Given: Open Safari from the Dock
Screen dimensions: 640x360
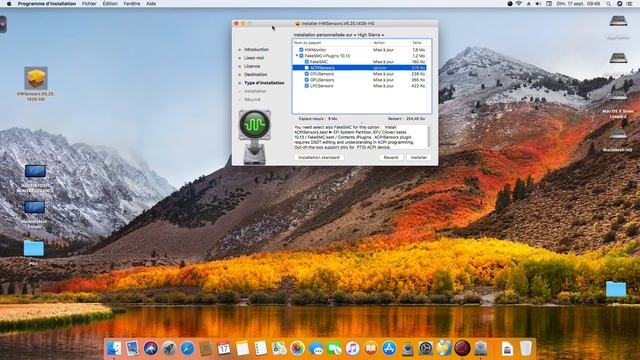Looking at the screenshot, I should coord(187,348).
